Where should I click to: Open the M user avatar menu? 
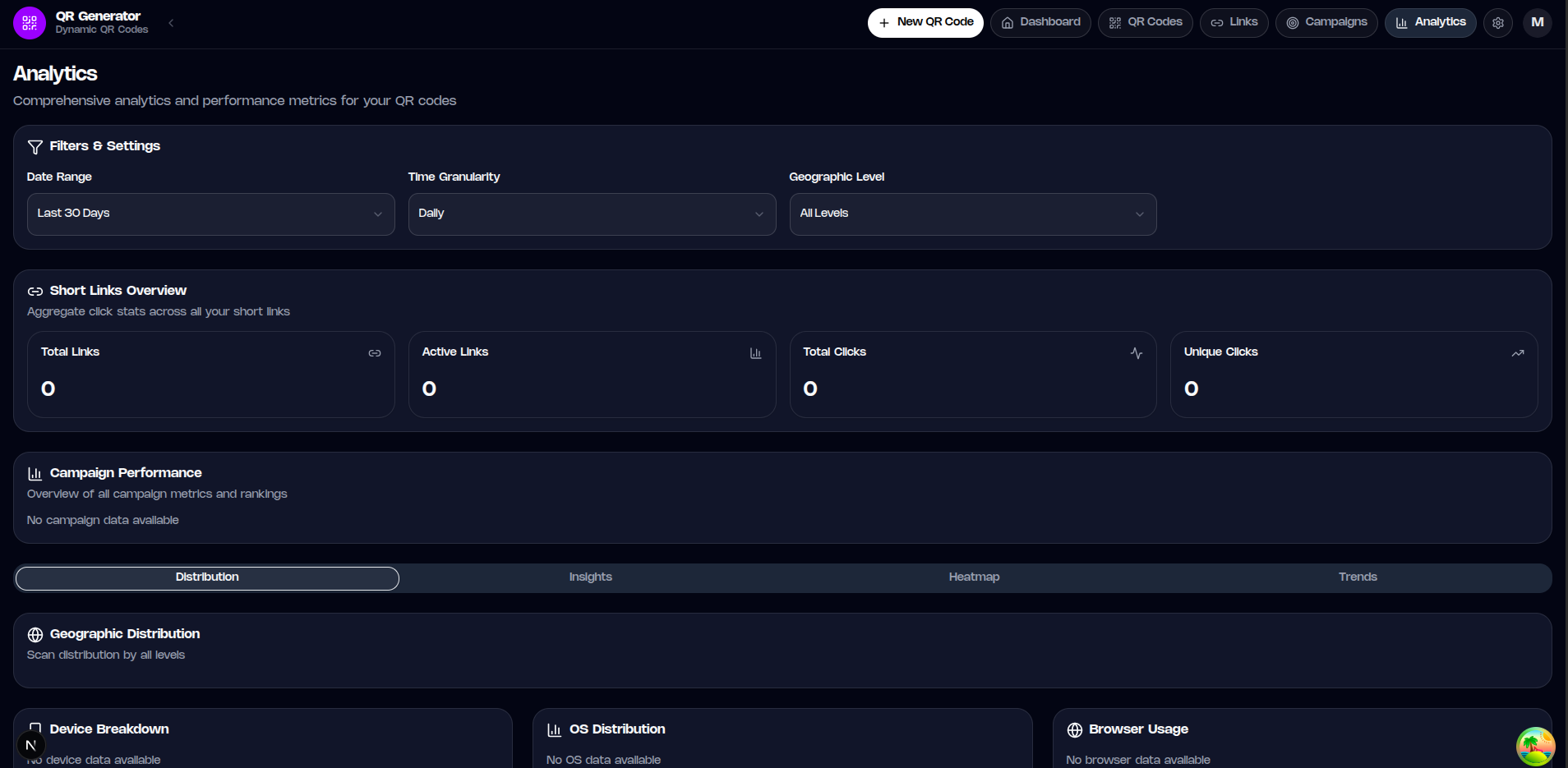click(1538, 22)
